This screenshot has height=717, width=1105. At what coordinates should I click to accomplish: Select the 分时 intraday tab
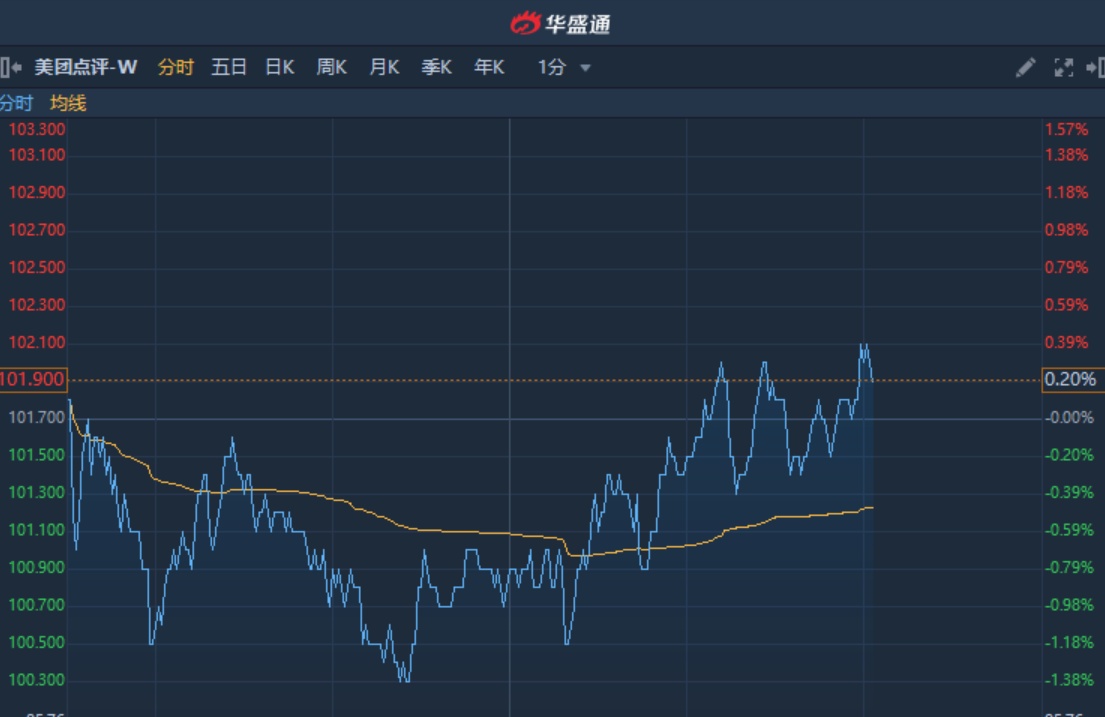175,68
